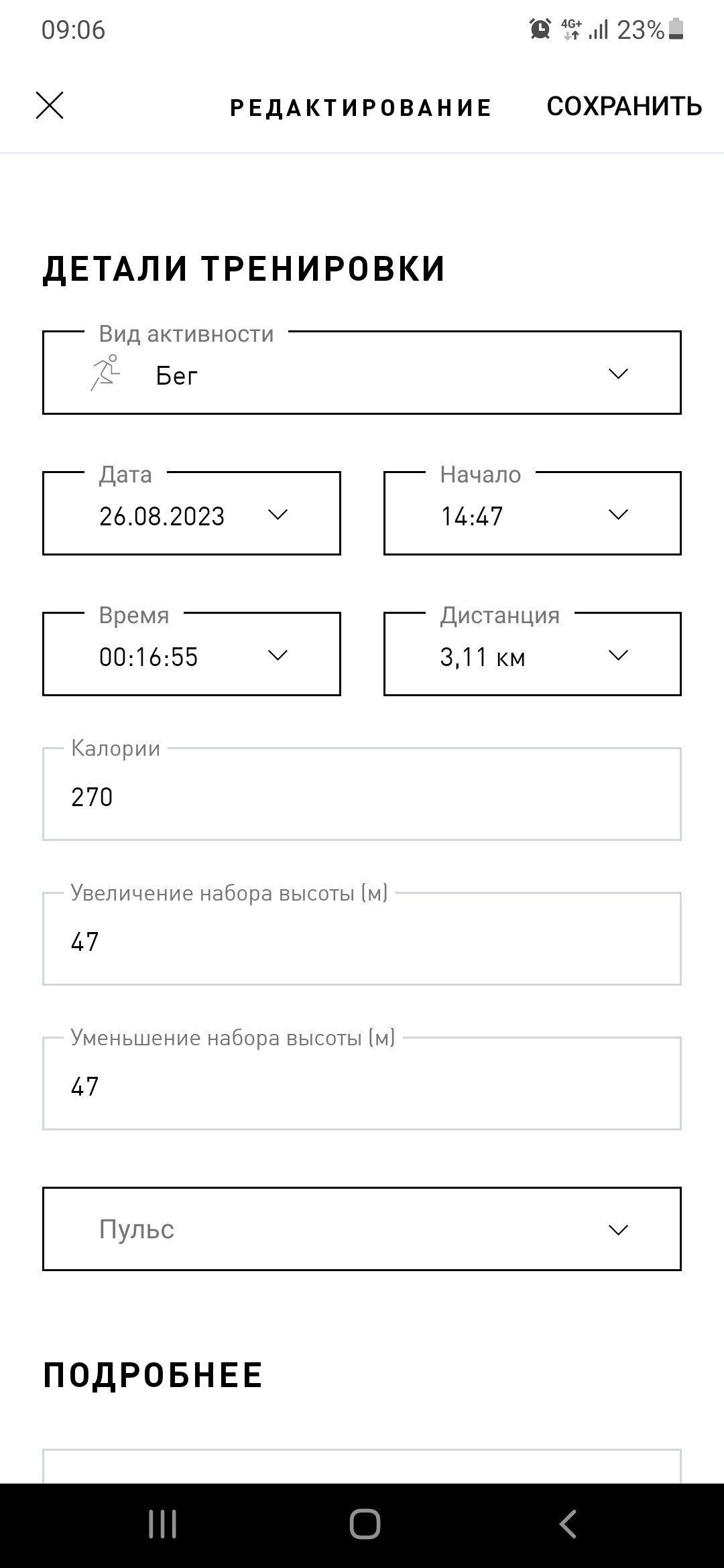
Task: Expand the Дата picker chevron
Action: point(277,515)
